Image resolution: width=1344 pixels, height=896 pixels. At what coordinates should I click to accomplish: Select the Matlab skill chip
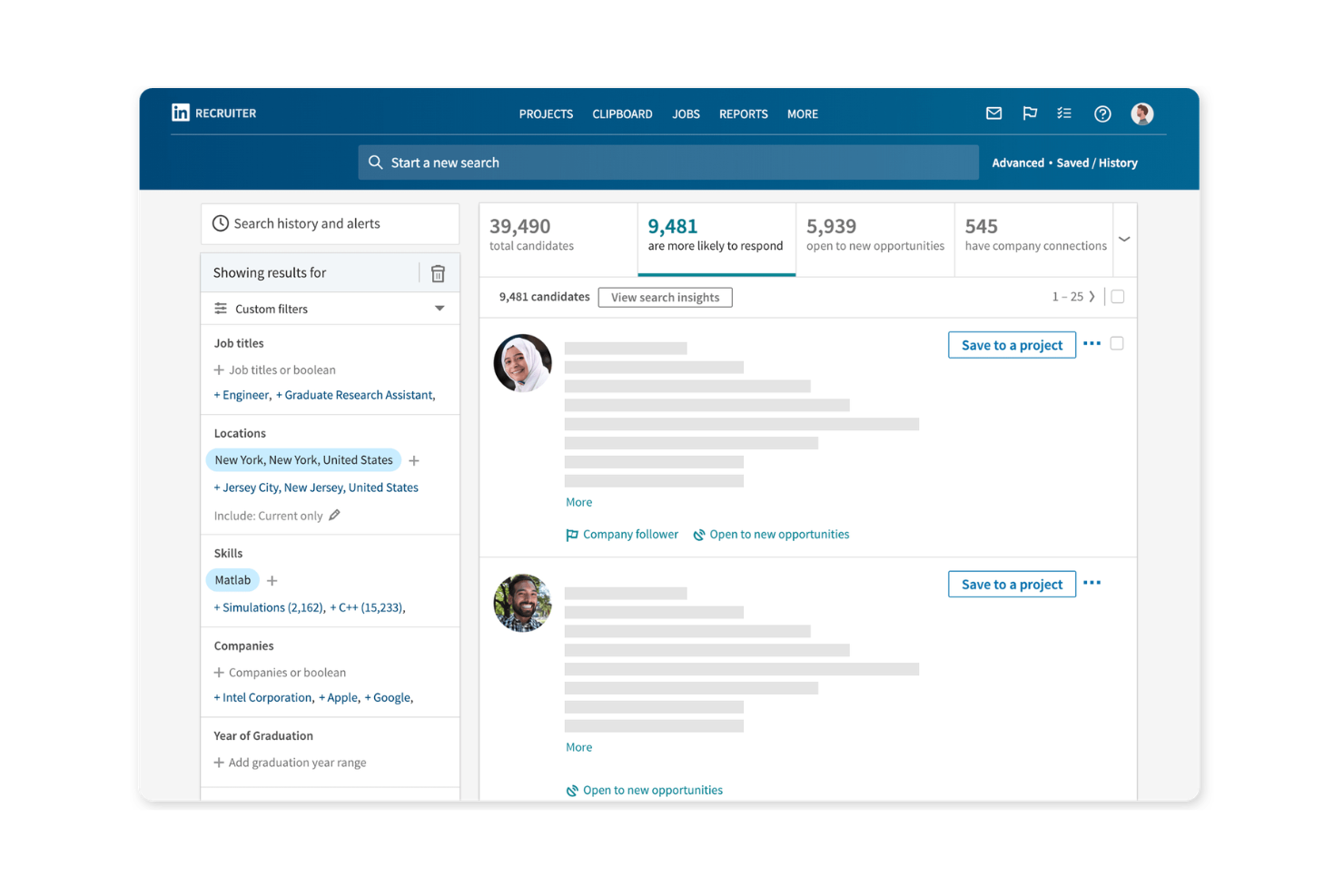tap(232, 580)
